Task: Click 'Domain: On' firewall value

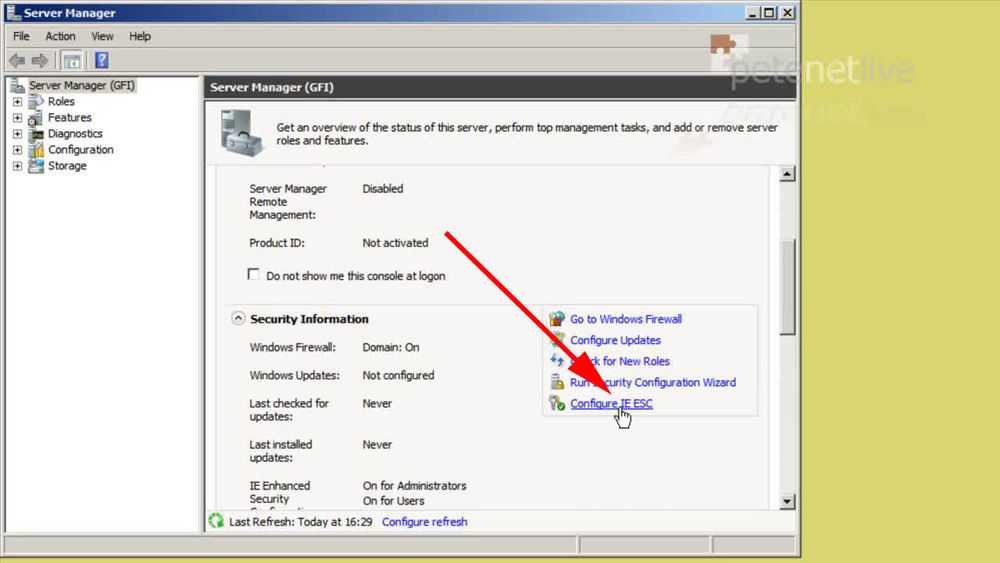Action: [391, 347]
